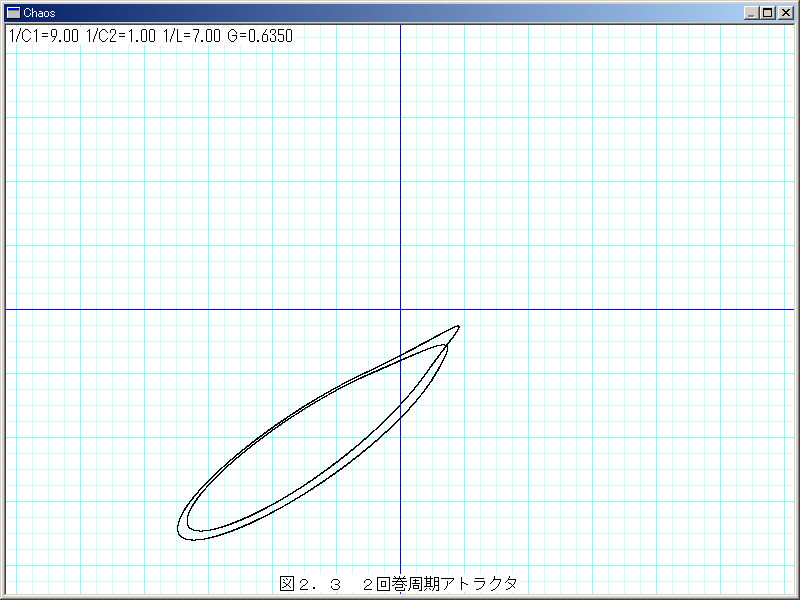
Task: Maximize the Chaos window
Action: coord(767,13)
